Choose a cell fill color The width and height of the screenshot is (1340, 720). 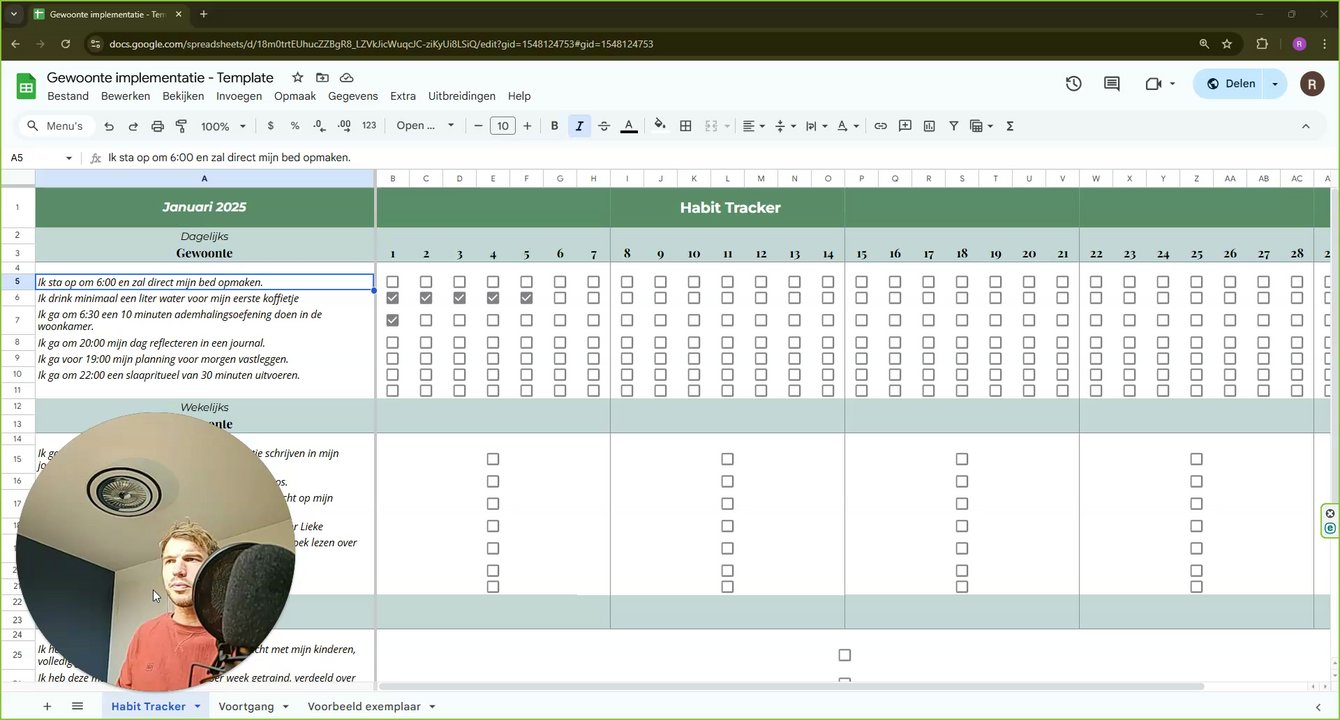tap(660, 126)
